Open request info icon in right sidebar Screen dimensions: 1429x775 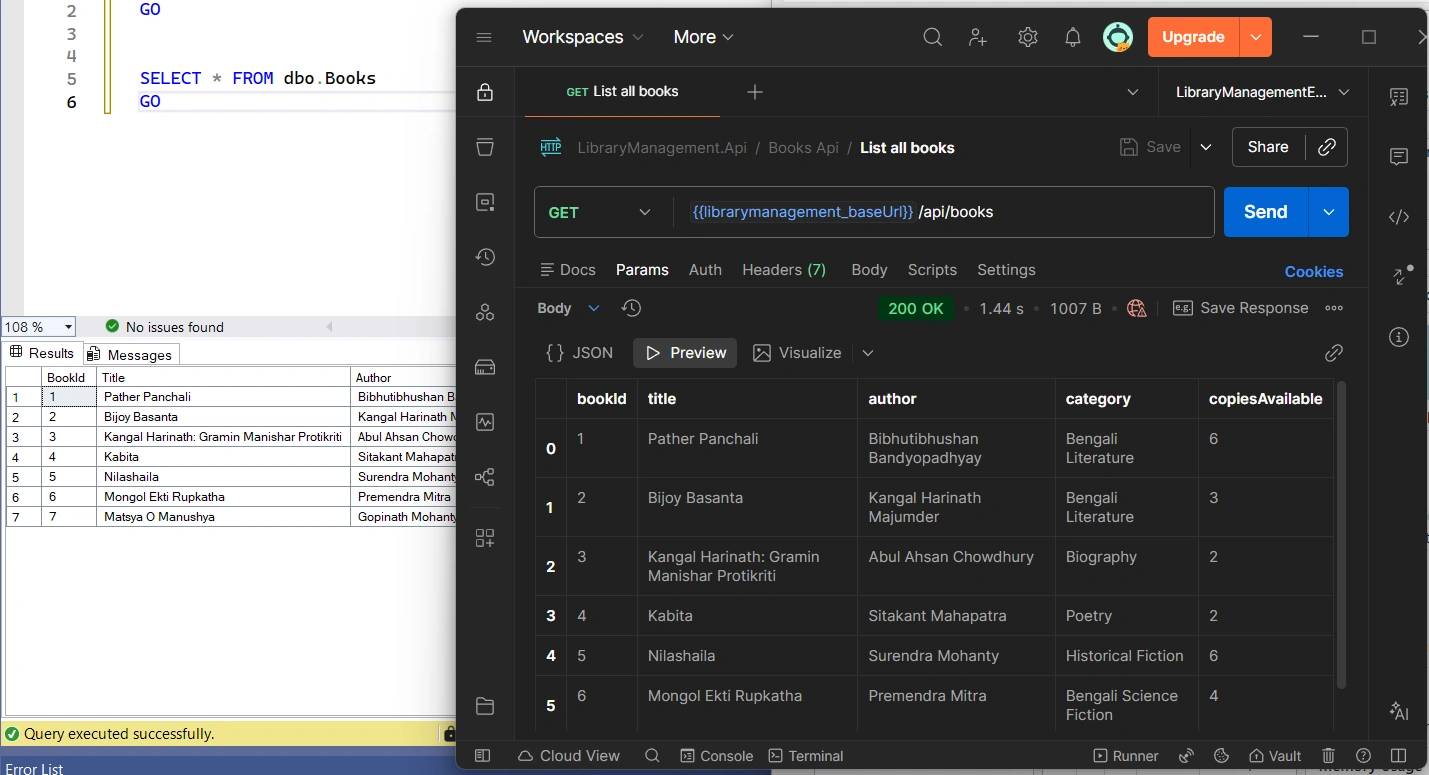click(1399, 337)
